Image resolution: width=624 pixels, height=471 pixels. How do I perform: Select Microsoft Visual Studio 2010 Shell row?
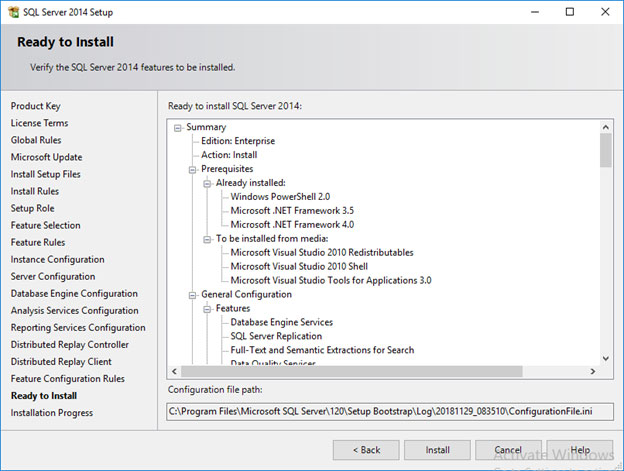pos(299,267)
